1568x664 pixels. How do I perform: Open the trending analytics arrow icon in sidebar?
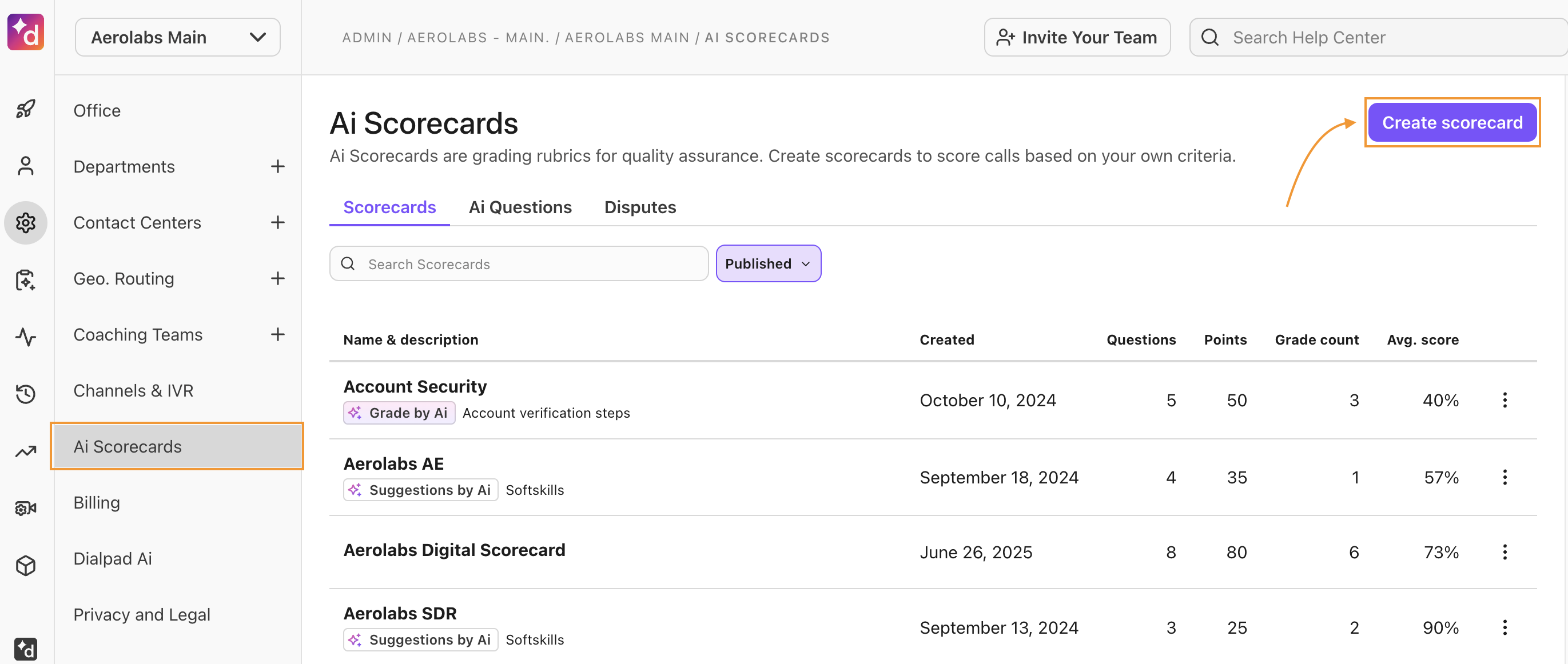click(26, 451)
